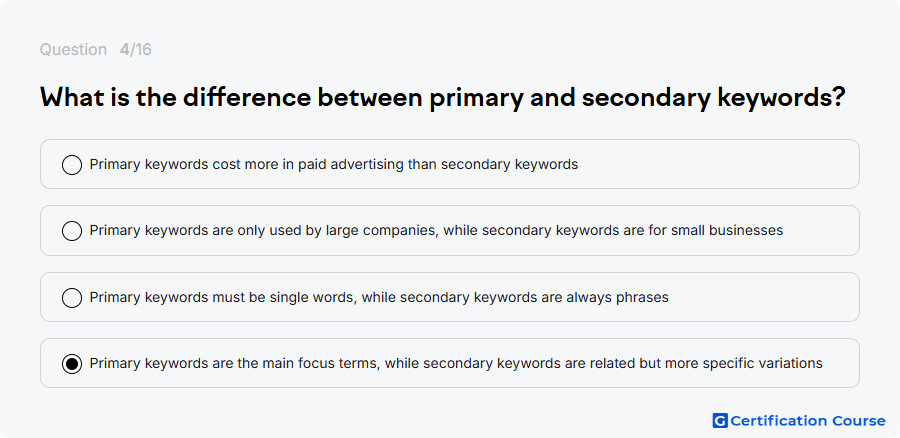Click the question heading about primary and secondary keywords
Viewport: 900px width, 438px height.
pyautogui.click(x=443, y=98)
